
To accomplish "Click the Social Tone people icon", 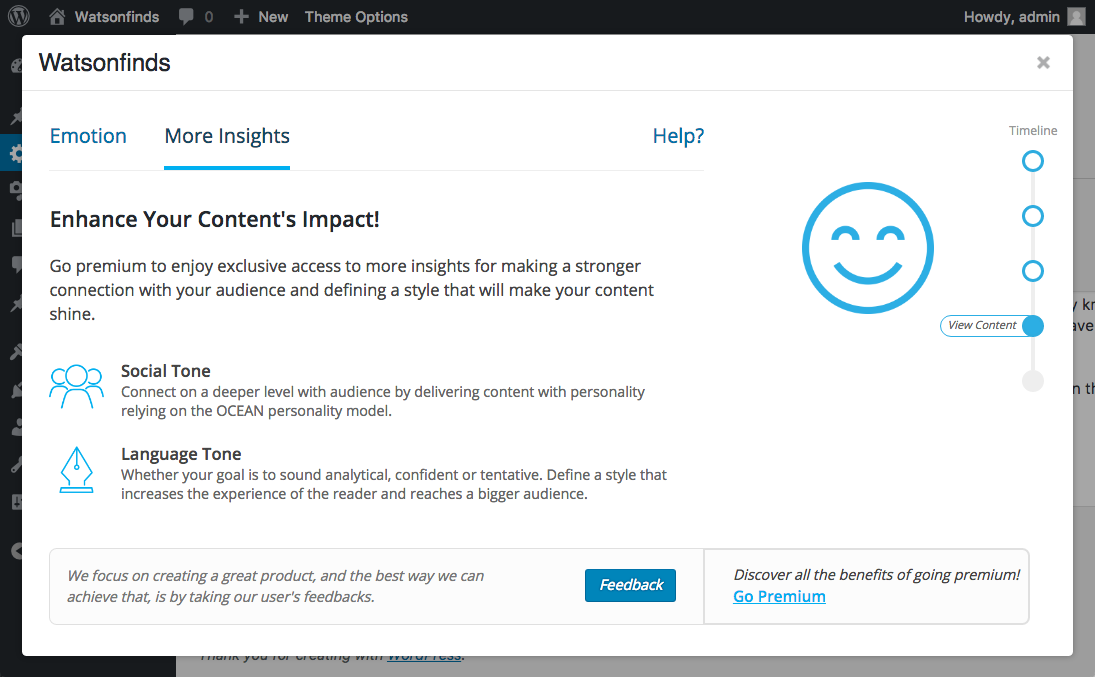I will pos(77,386).
